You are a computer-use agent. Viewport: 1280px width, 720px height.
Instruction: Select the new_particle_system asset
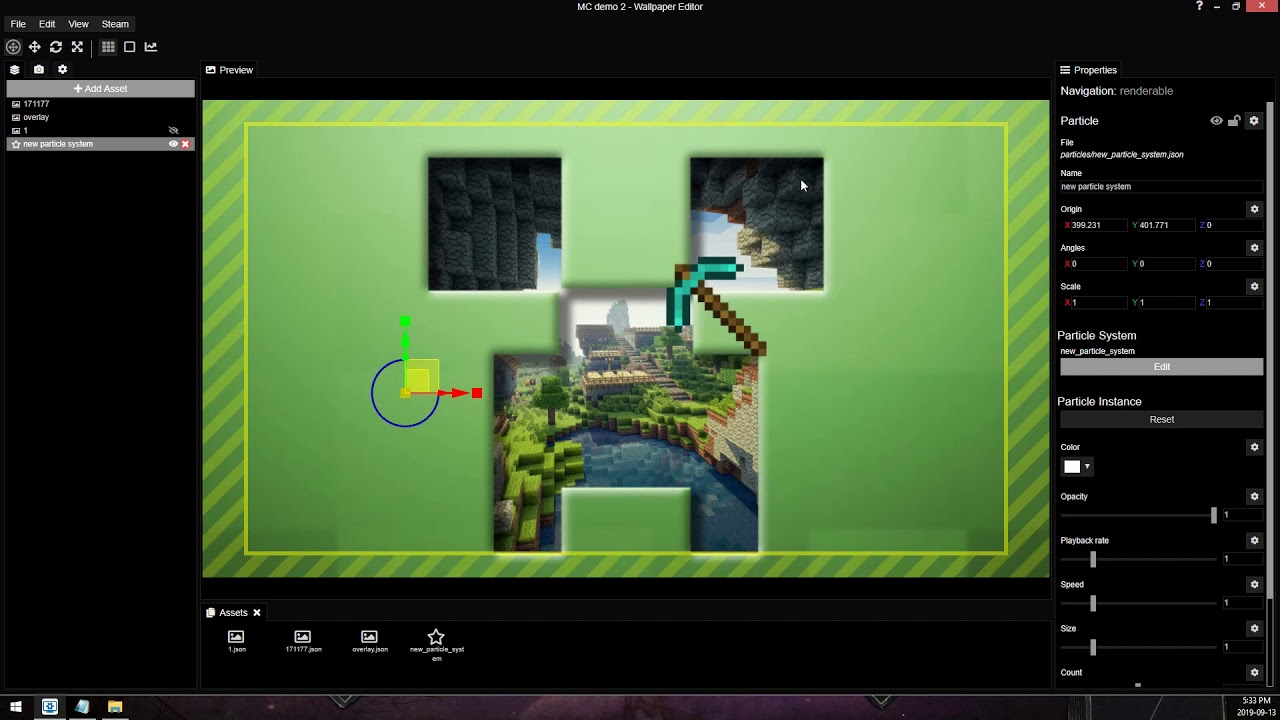(436, 645)
